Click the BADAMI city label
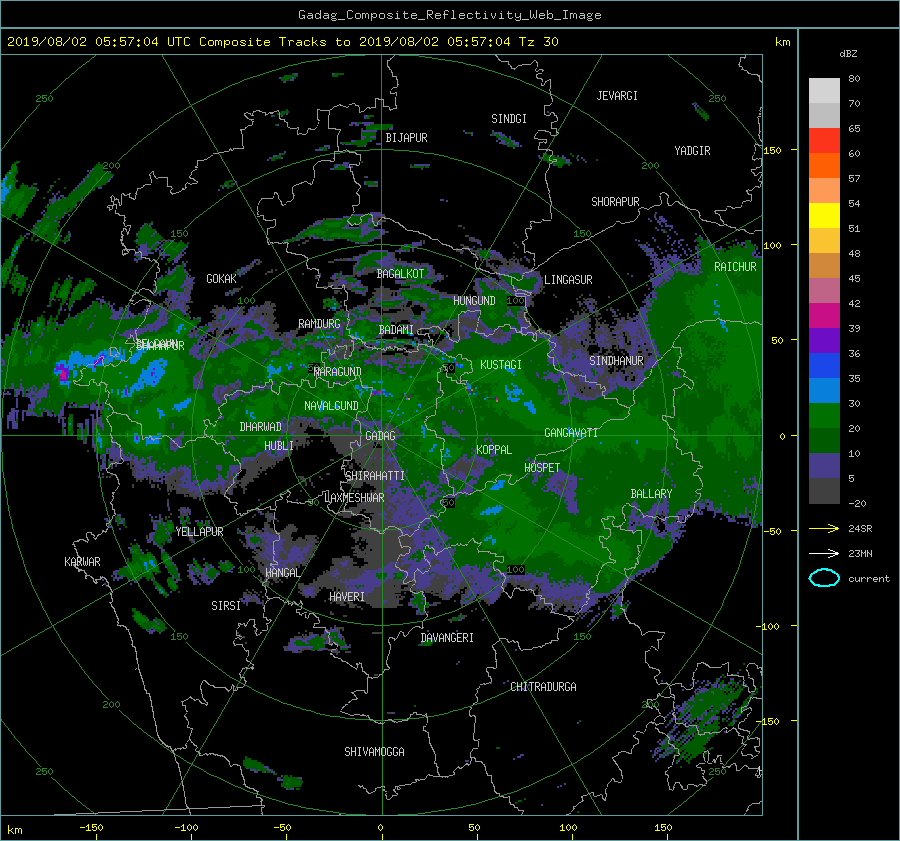 coord(396,330)
